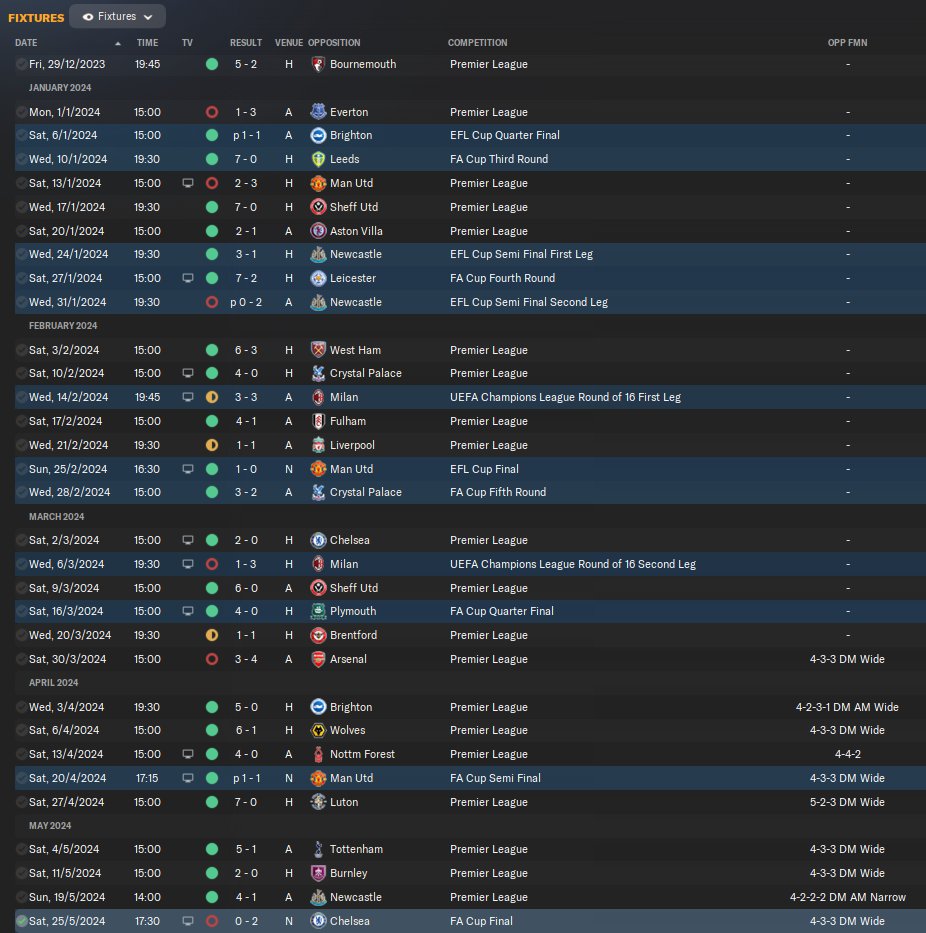Click the TV icon for Man Utd 13/1/2024 match

coord(187,183)
